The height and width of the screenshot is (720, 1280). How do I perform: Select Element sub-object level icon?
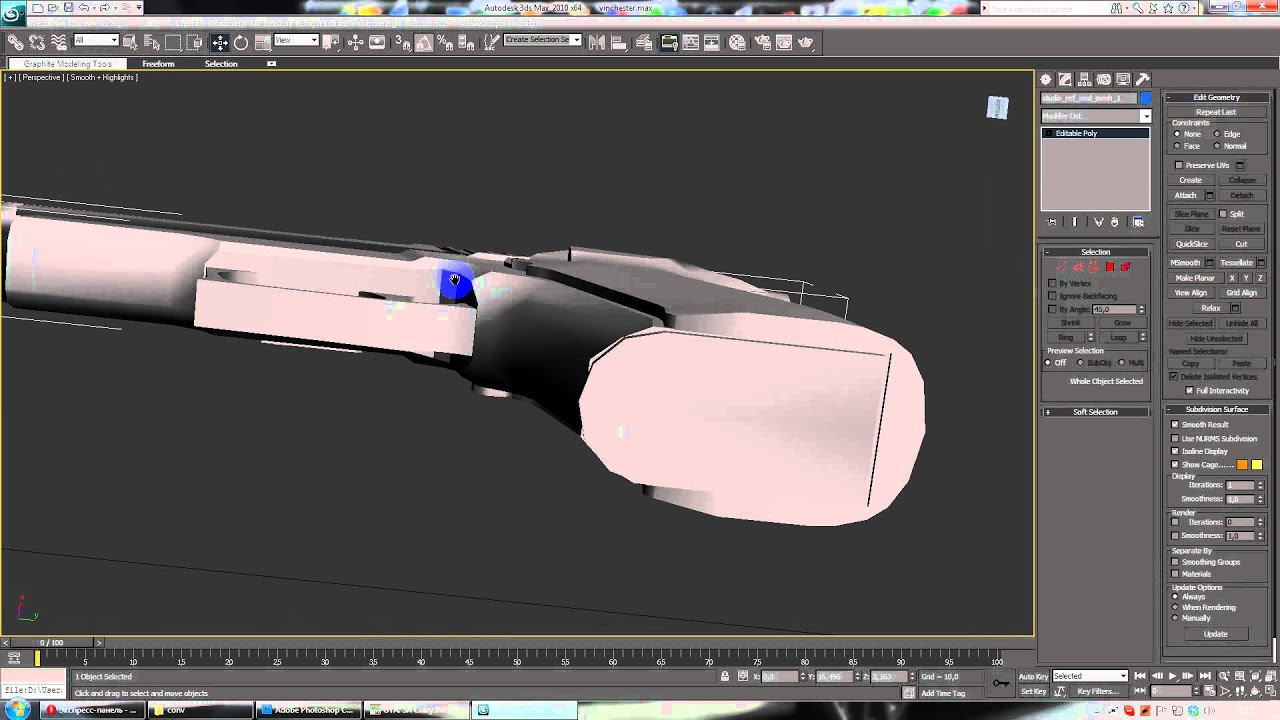(1126, 267)
